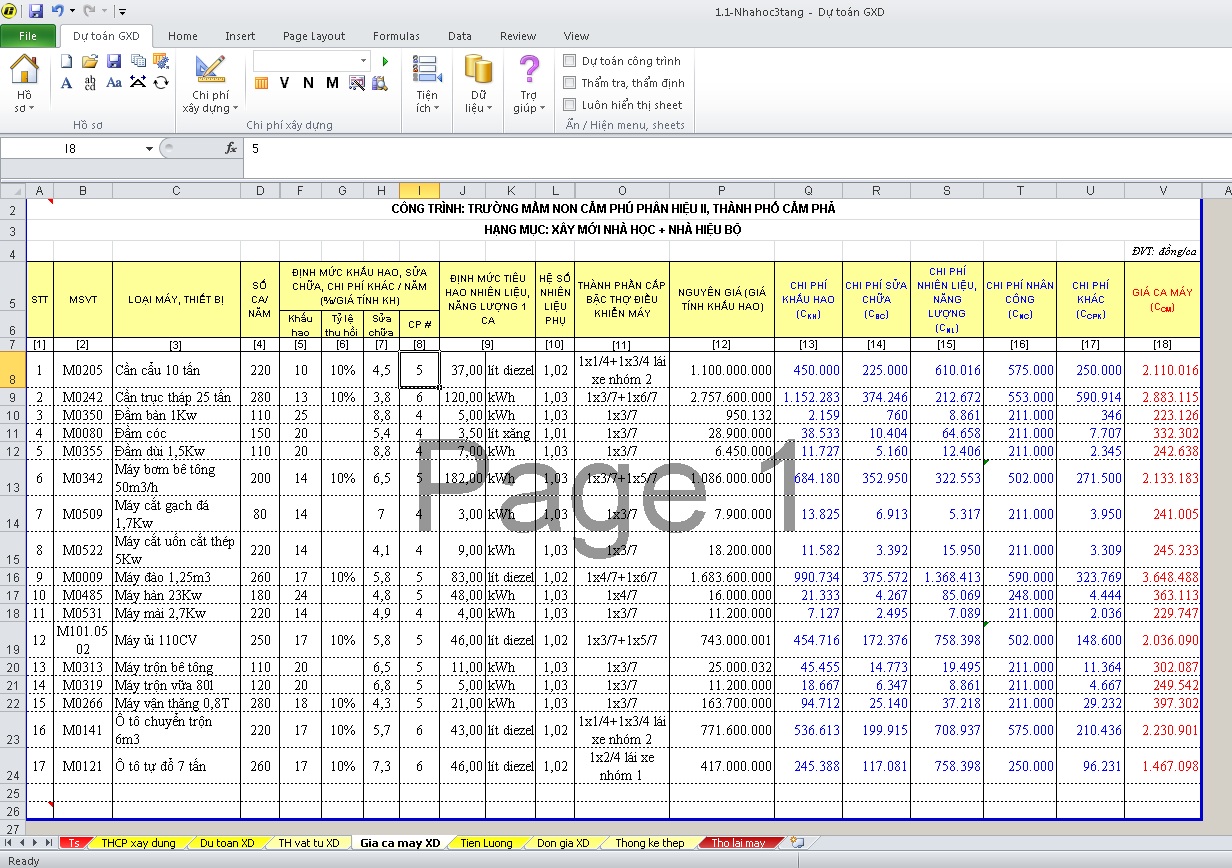
Task: Click the green play arrow in ribbon
Action: coord(385,62)
